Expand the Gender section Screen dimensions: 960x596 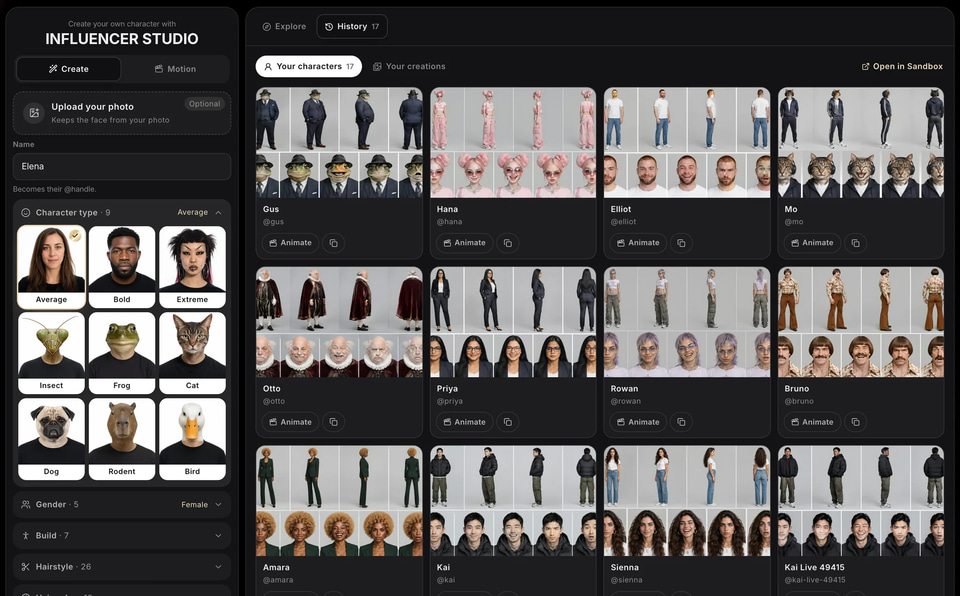point(122,505)
